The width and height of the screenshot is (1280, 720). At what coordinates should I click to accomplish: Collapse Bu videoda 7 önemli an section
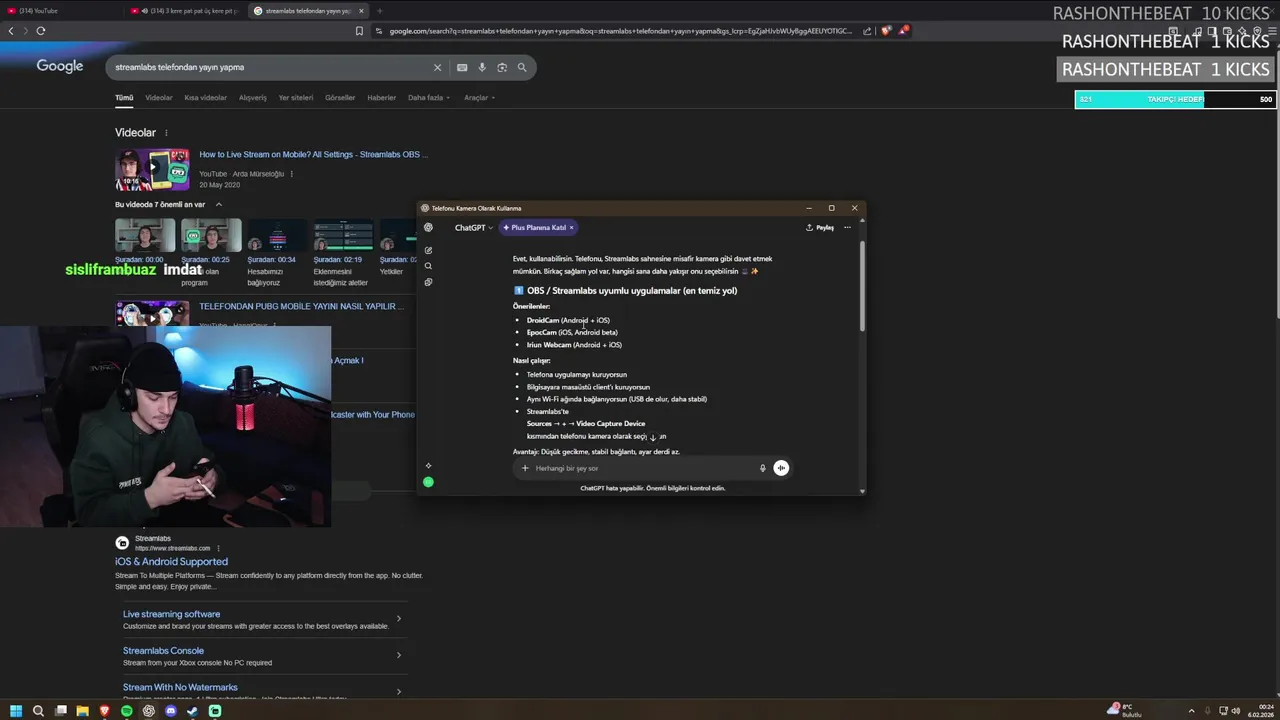point(219,204)
